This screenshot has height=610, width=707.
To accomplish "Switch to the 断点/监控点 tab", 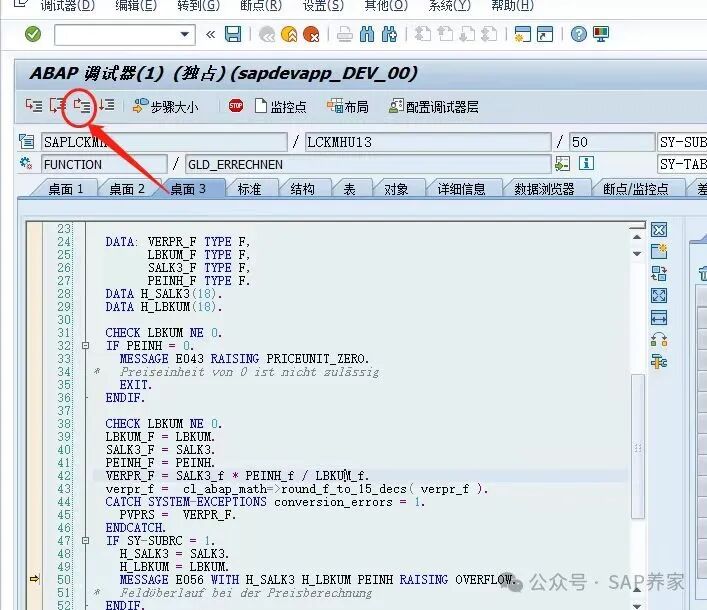I will click(636, 189).
